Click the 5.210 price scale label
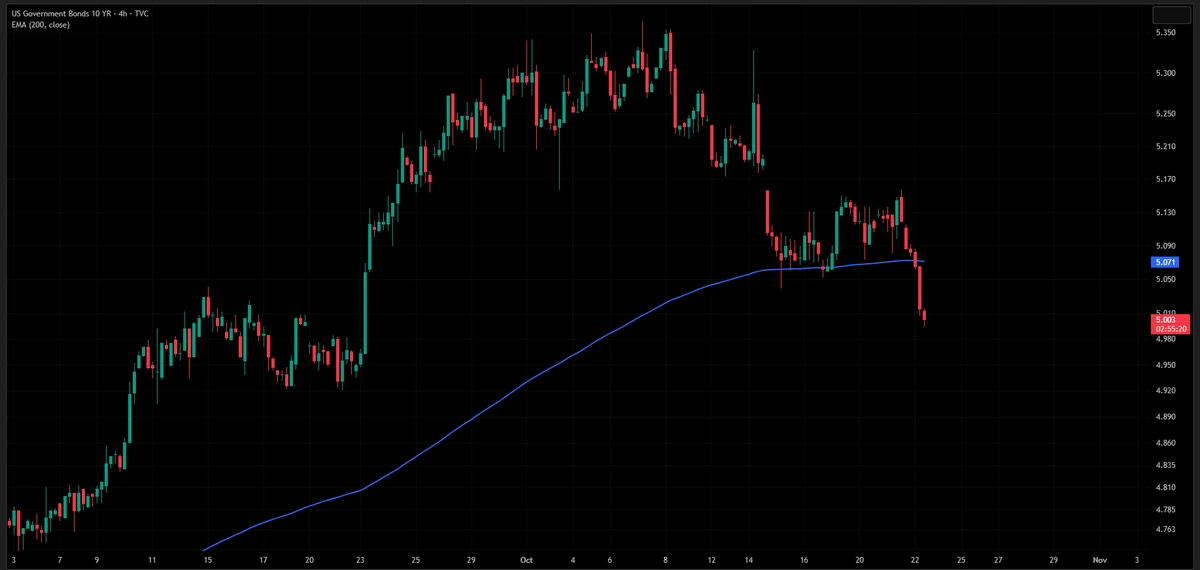The image size is (1200, 570). tap(1165, 146)
